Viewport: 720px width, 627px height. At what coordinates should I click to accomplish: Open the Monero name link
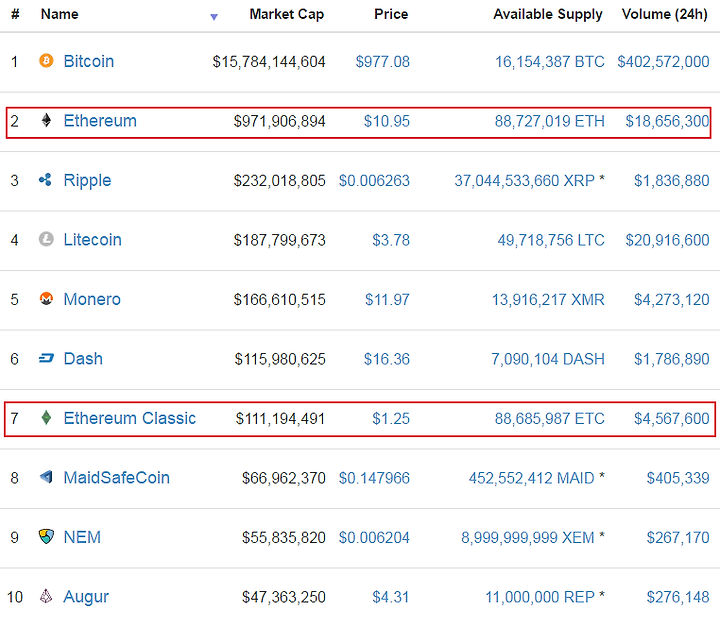[92, 299]
